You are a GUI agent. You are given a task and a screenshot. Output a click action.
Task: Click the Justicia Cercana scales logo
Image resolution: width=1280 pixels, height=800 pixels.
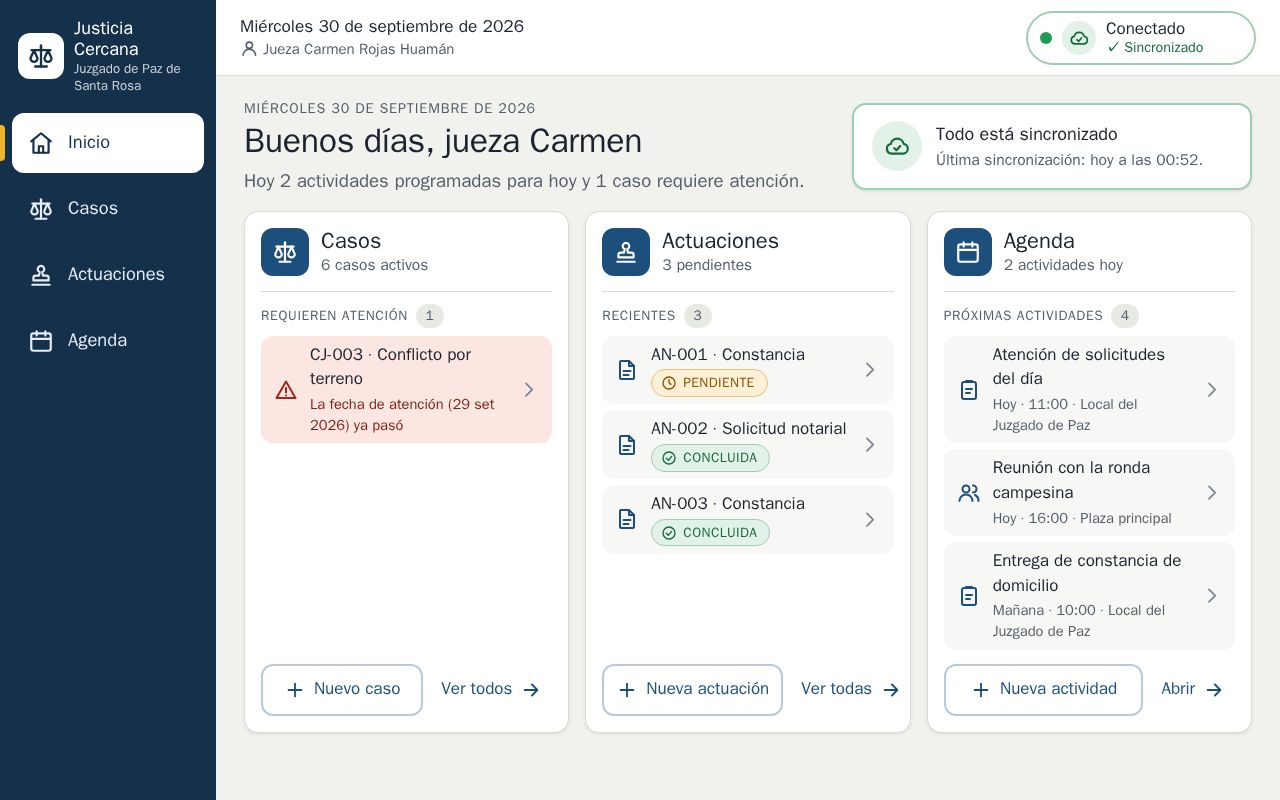pos(41,56)
